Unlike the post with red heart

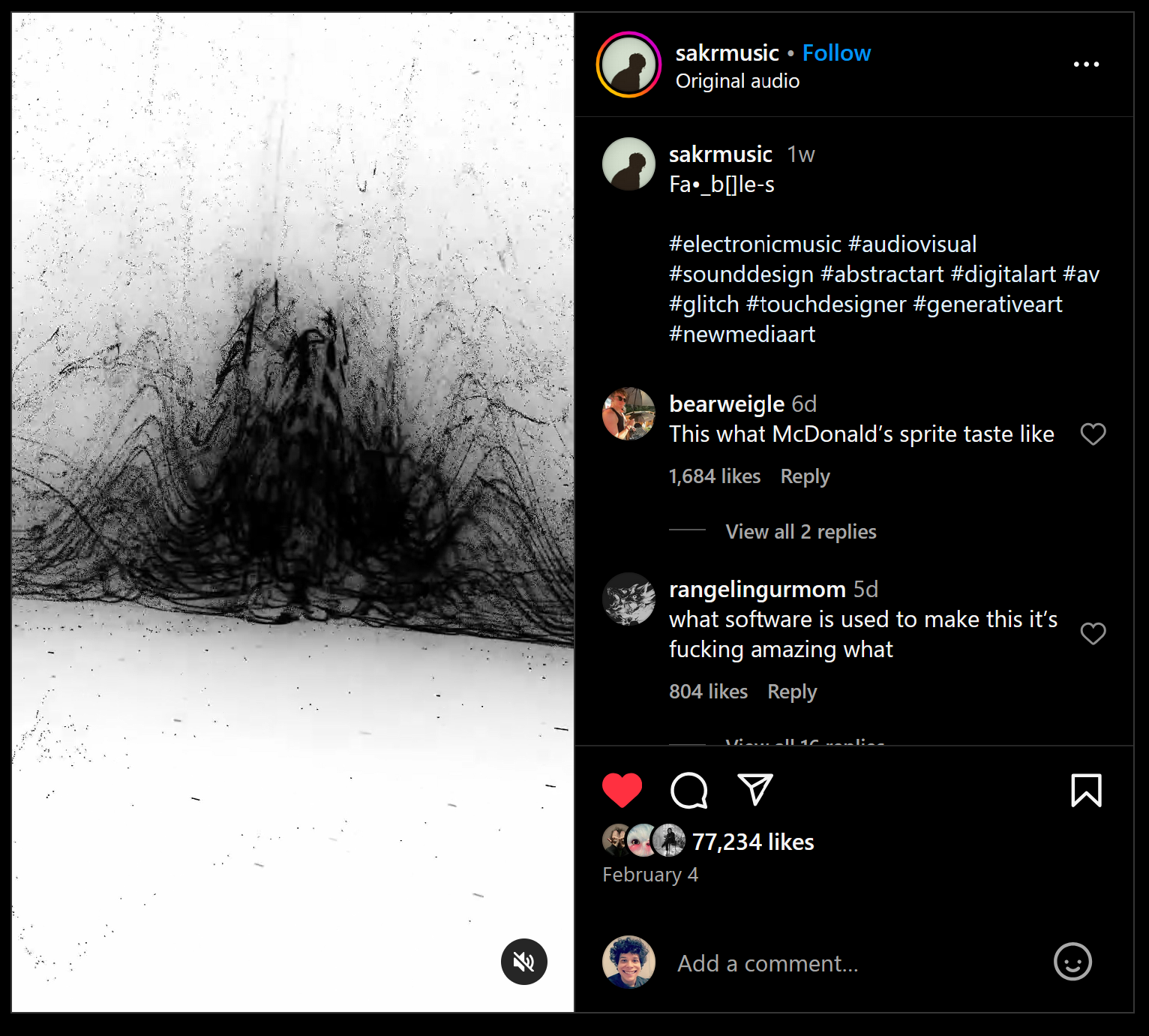click(x=622, y=790)
